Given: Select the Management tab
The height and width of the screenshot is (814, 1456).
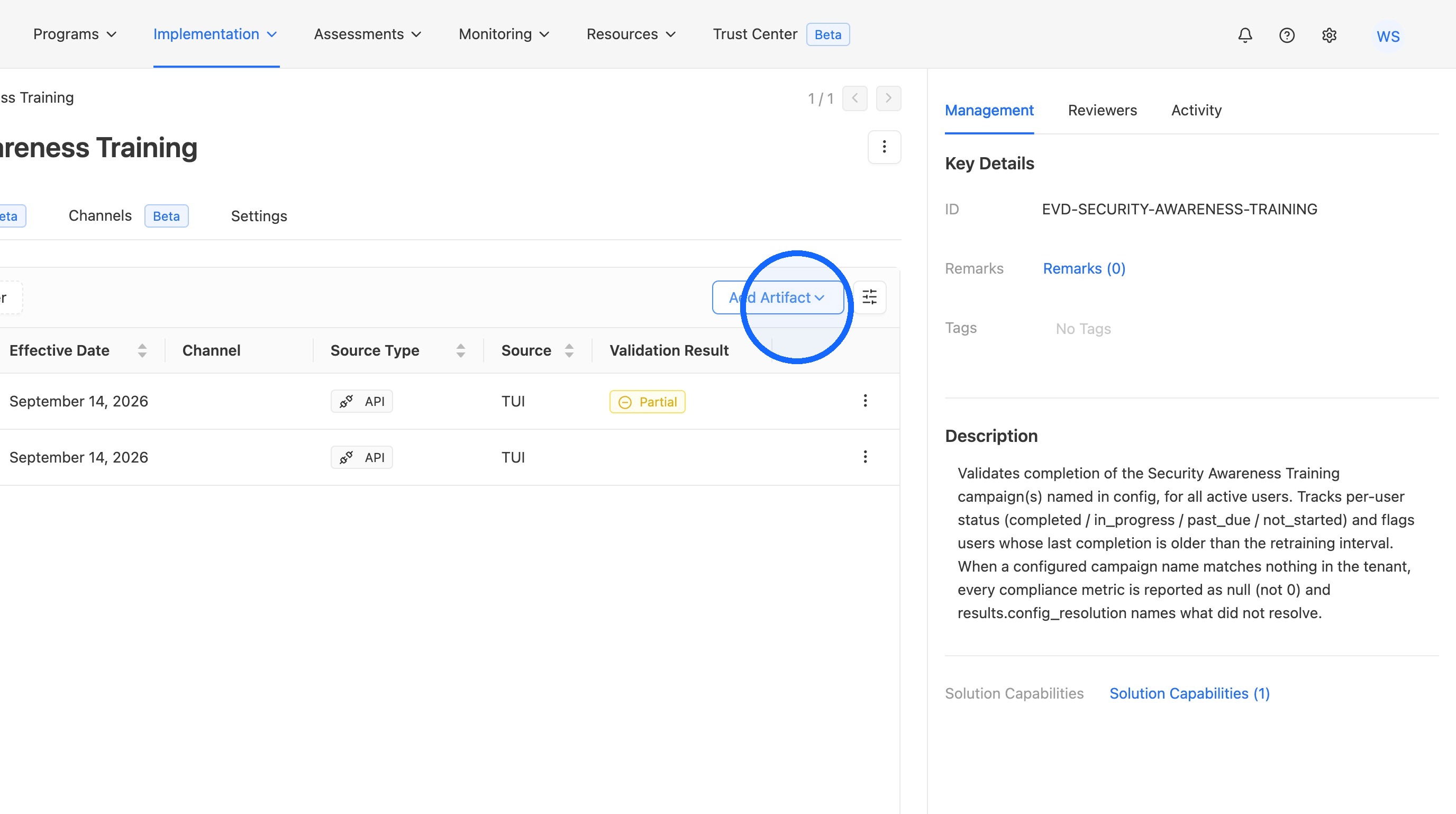Looking at the screenshot, I should point(989,110).
